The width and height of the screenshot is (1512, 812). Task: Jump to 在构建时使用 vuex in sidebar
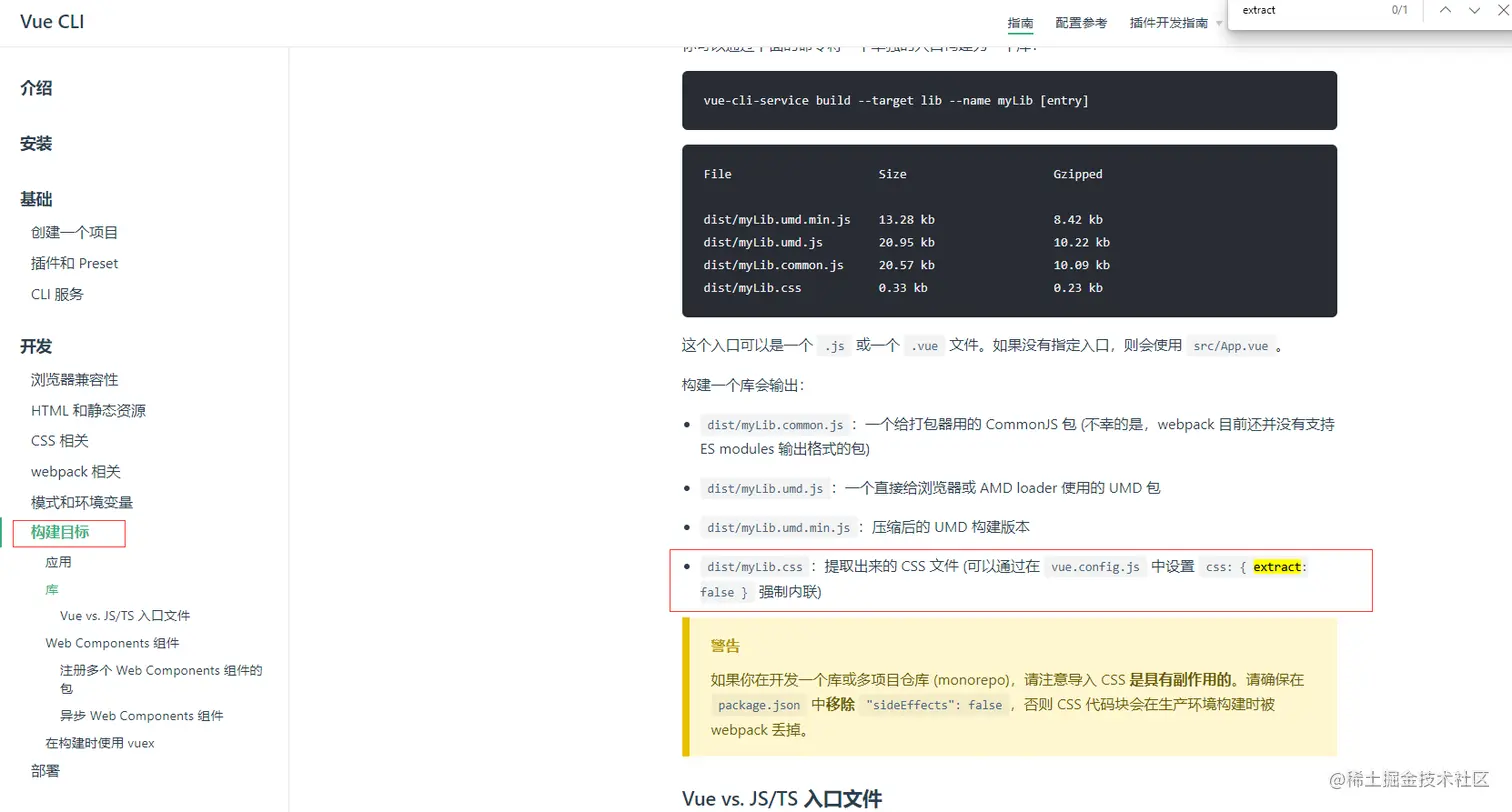(100, 743)
